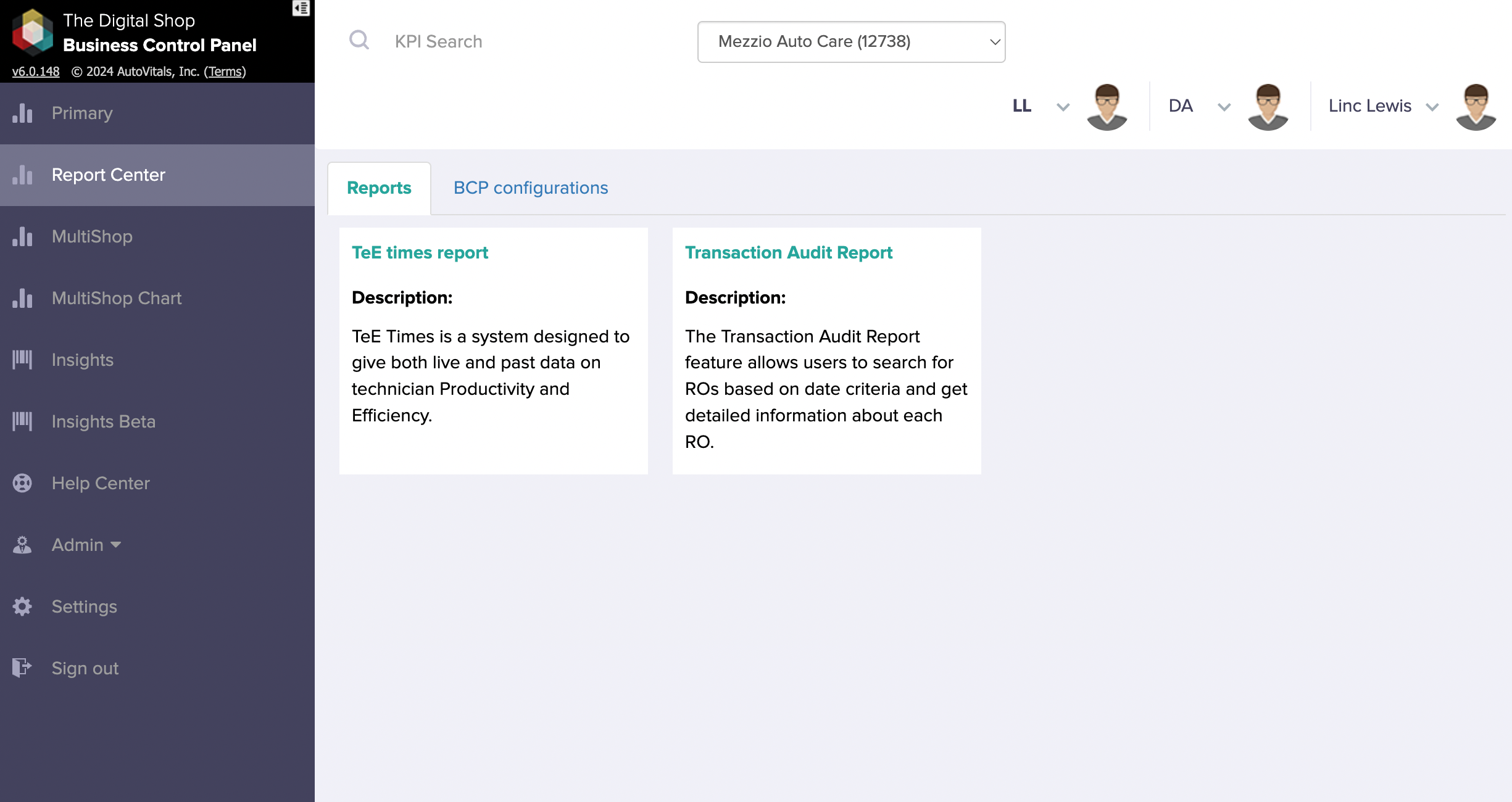Expand the Linc Lewis chevron dropdown

(1432, 107)
